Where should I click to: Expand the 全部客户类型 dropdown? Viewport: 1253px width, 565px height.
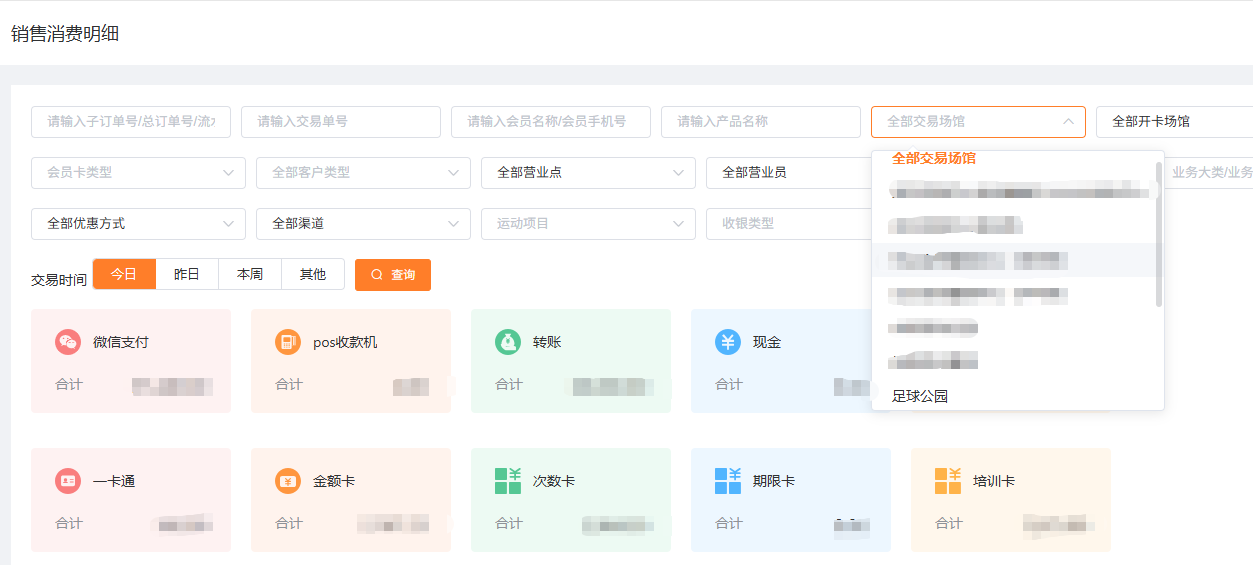[363, 173]
